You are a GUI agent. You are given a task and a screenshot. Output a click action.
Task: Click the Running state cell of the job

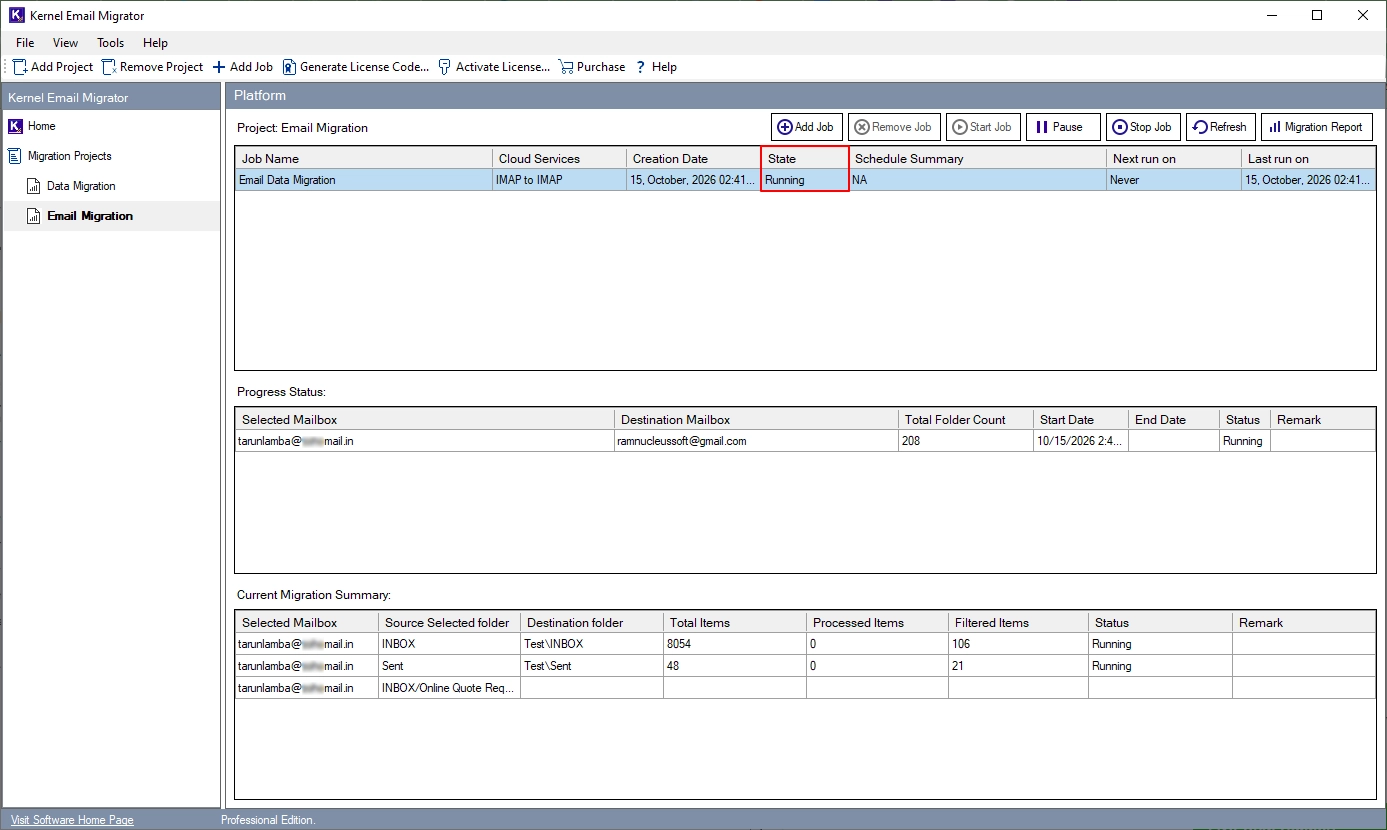pos(805,180)
